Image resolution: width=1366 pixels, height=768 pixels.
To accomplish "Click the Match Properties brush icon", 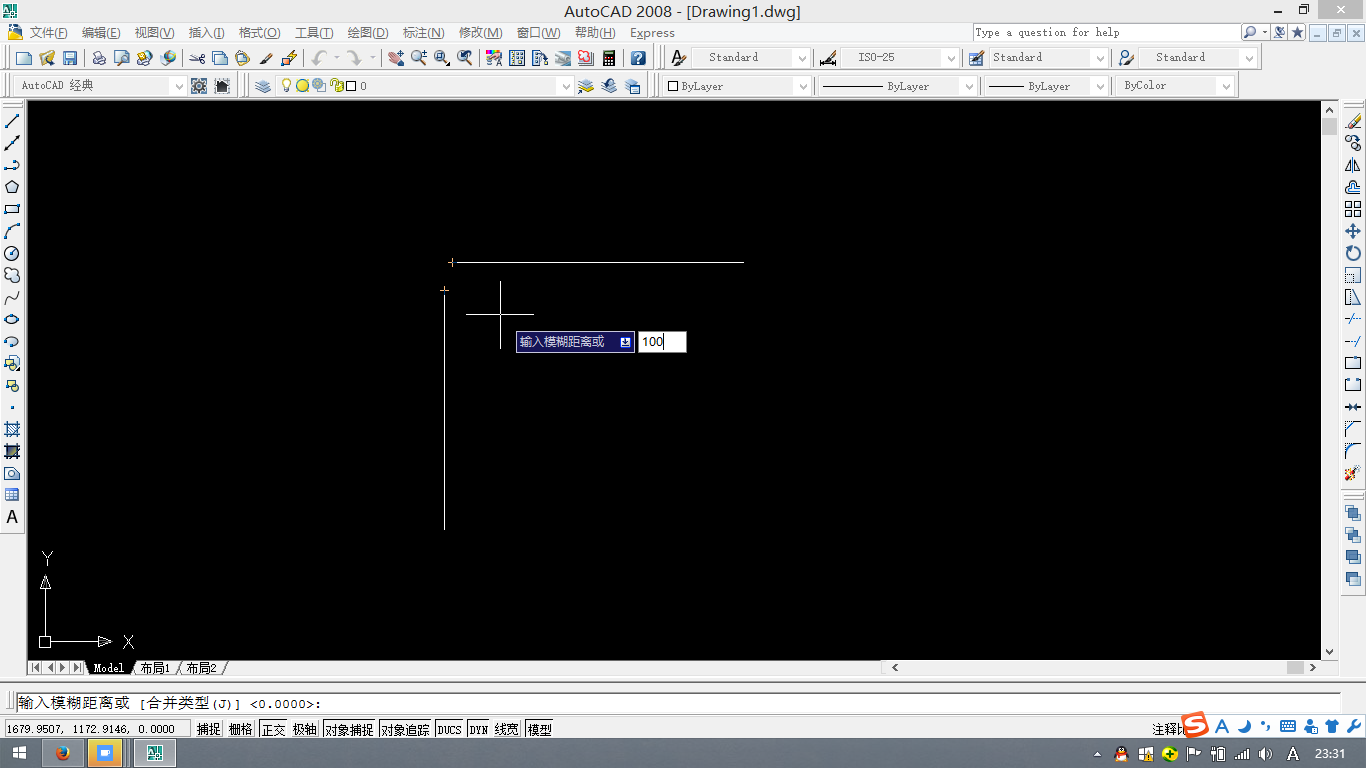I will click(266, 58).
